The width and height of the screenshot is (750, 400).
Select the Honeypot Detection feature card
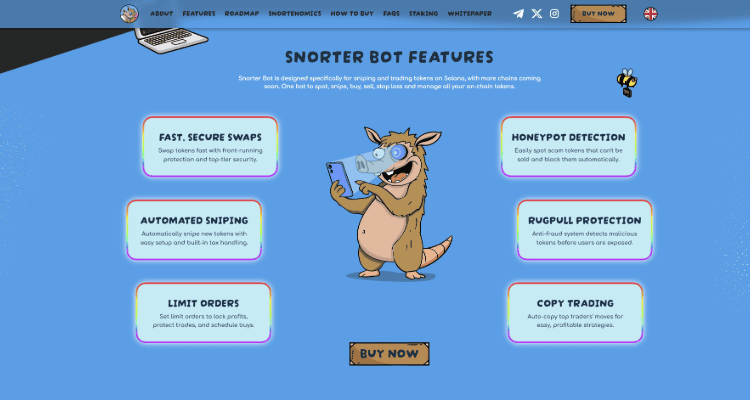pos(568,146)
